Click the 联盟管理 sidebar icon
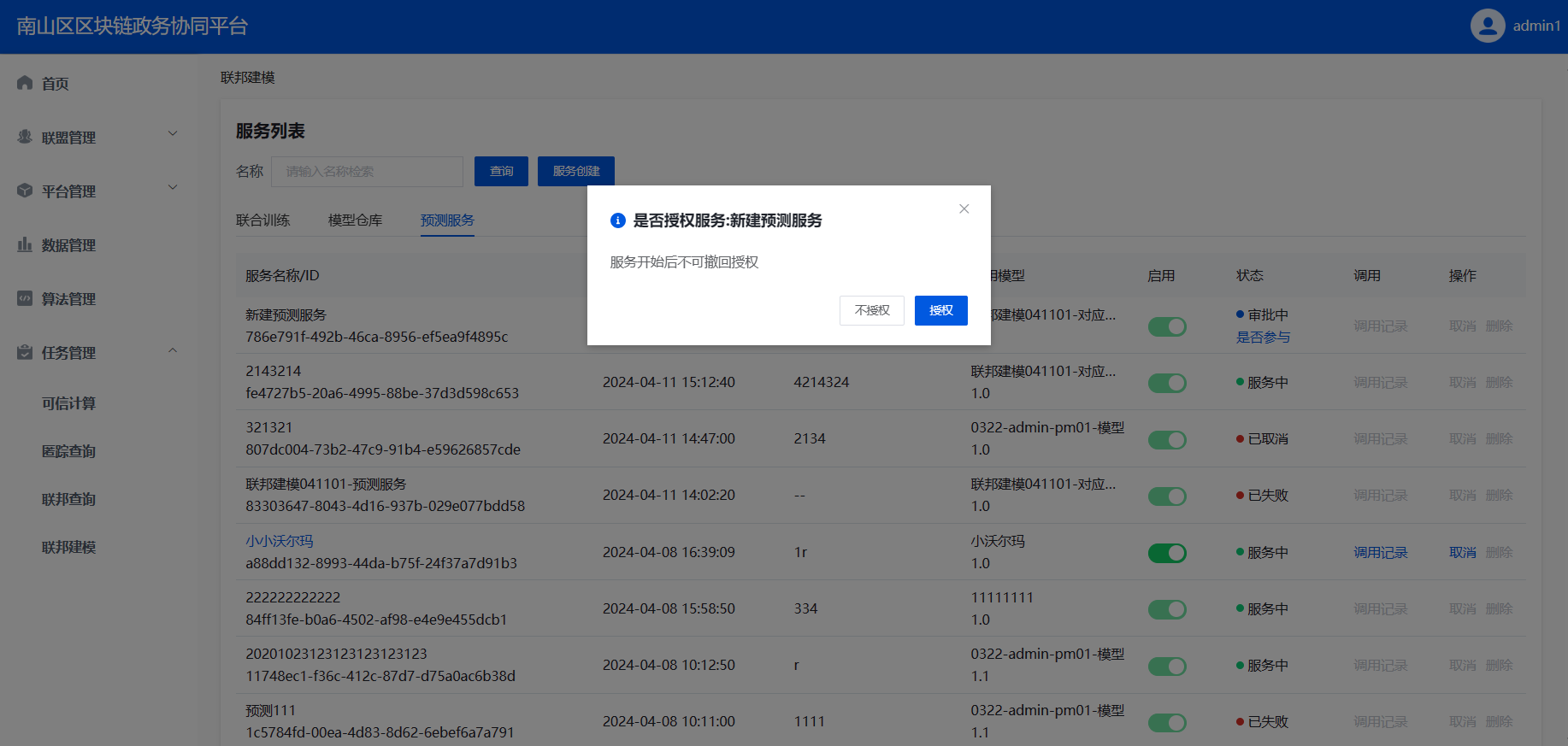This screenshot has height=746, width=1568. coord(25,137)
